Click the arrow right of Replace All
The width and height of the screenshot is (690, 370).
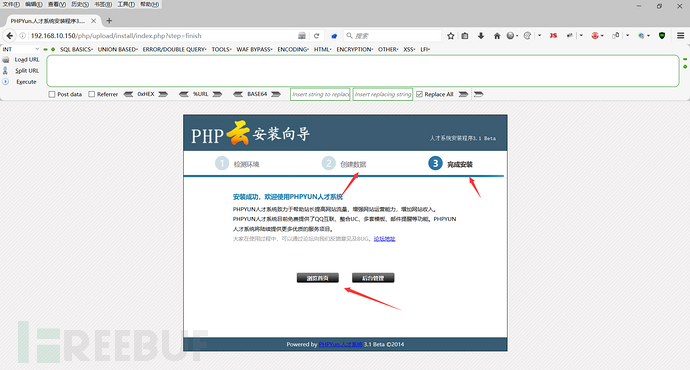(x=463, y=94)
